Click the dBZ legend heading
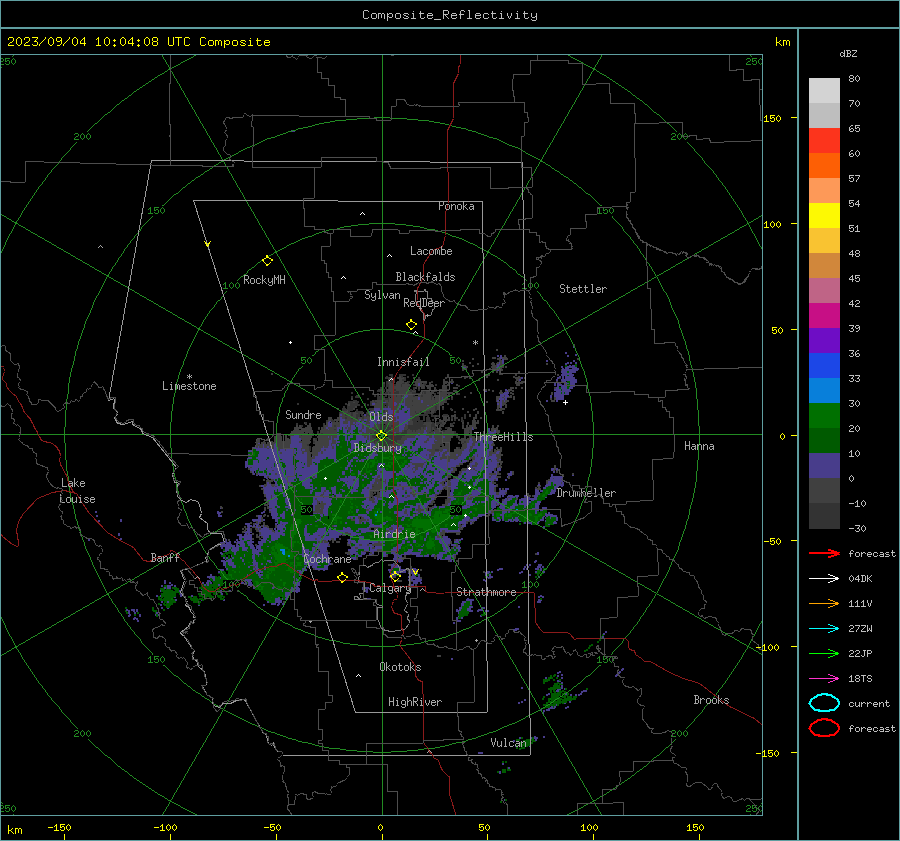This screenshot has width=900, height=841. [848, 53]
